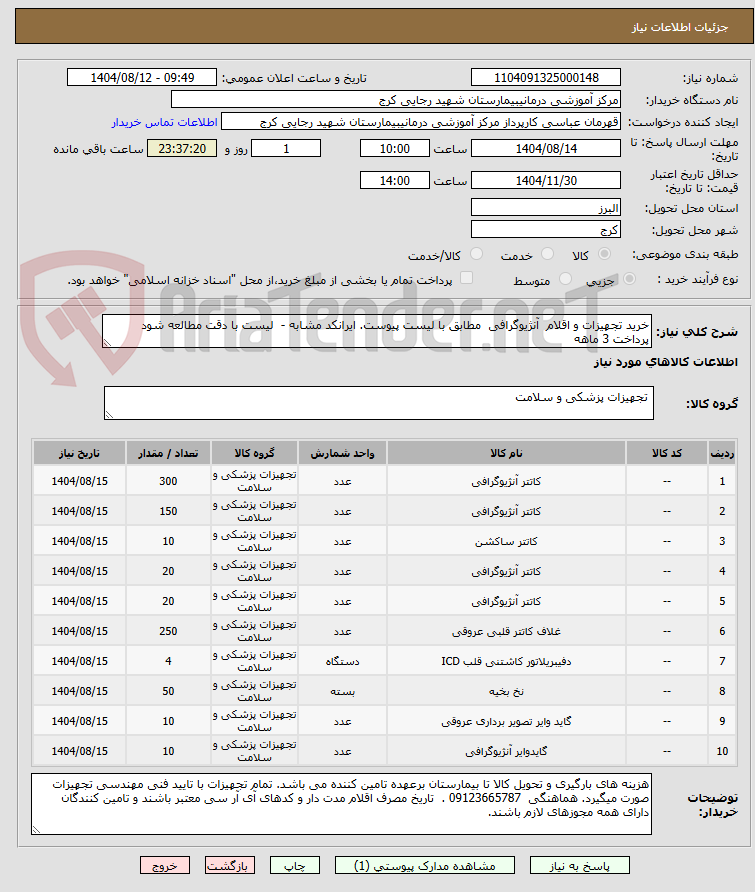Click the استان محل تحویل field البرز
The image size is (755, 892).
pos(546,207)
